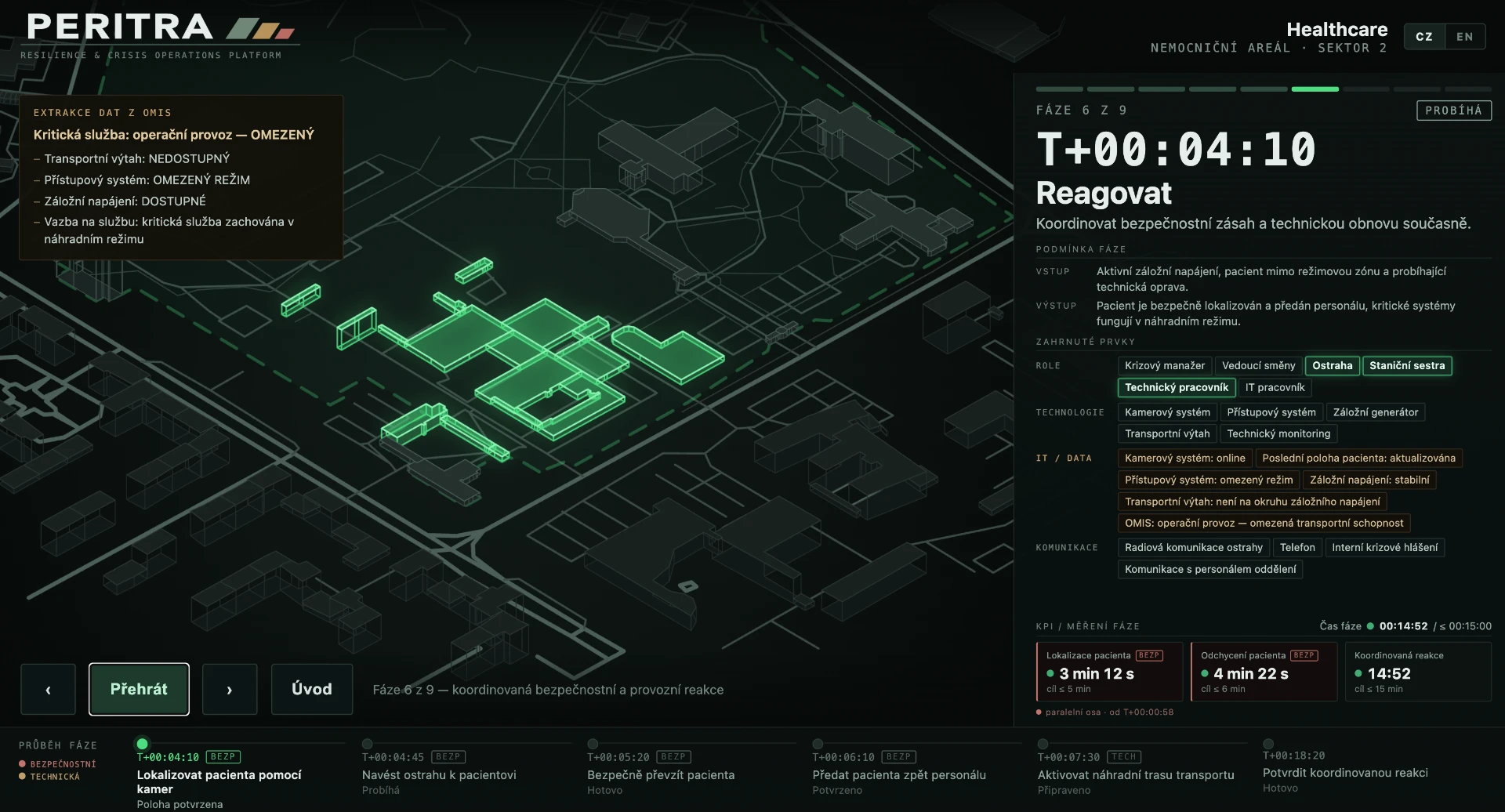
Task: Click 'Poslední poloha pacienta: aktualizována' data chip
Action: [x=1358, y=459]
